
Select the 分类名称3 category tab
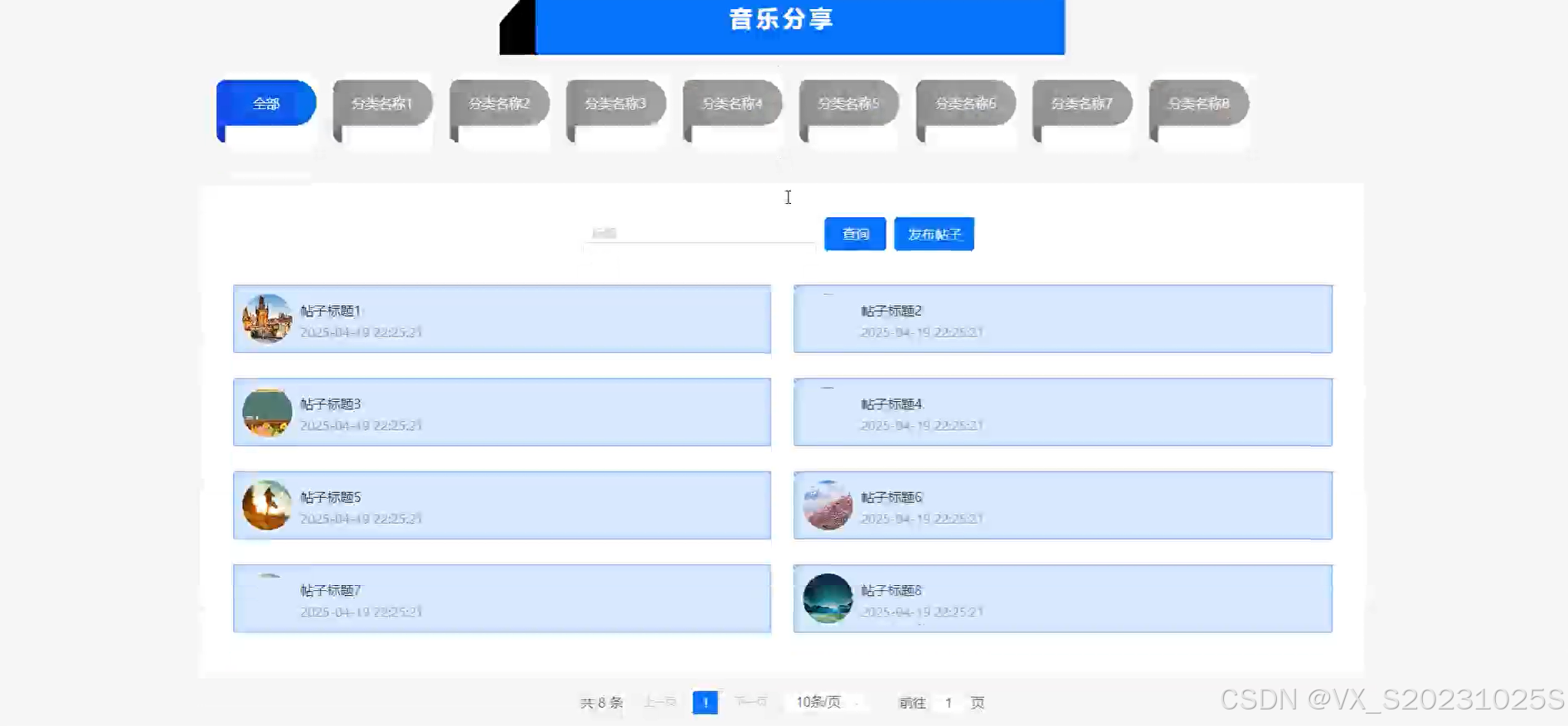pos(616,104)
